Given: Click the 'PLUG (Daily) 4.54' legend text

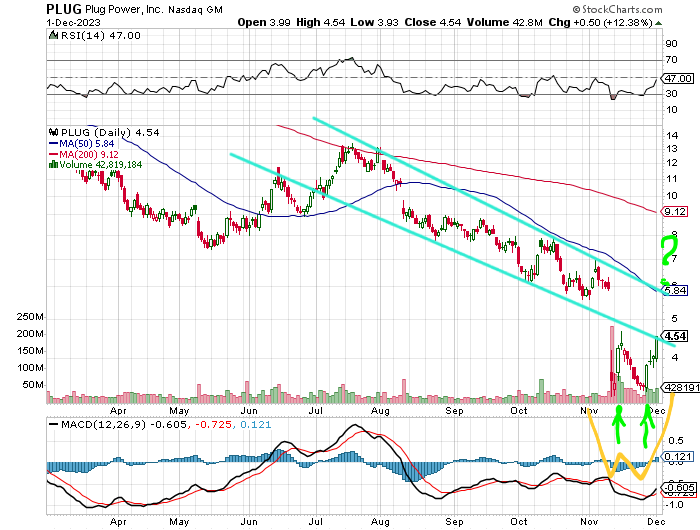Looking at the screenshot, I should 110,133.
